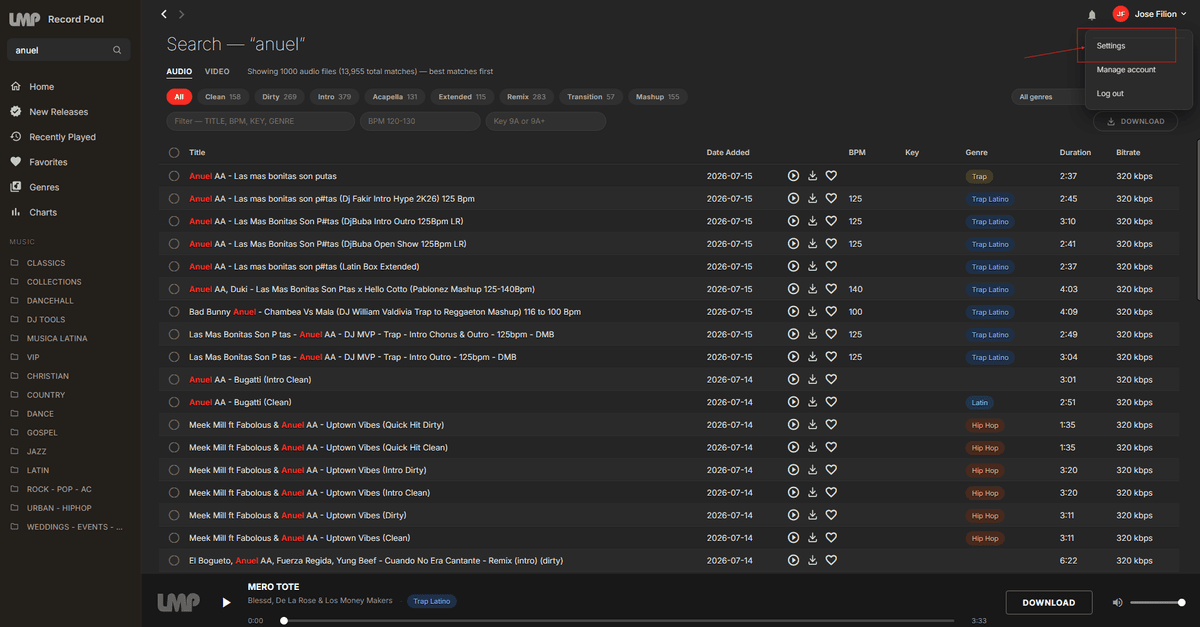Go forward using the right chevron arrow
This screenshot has height=627, width=1200.
[x=181, y=14]
